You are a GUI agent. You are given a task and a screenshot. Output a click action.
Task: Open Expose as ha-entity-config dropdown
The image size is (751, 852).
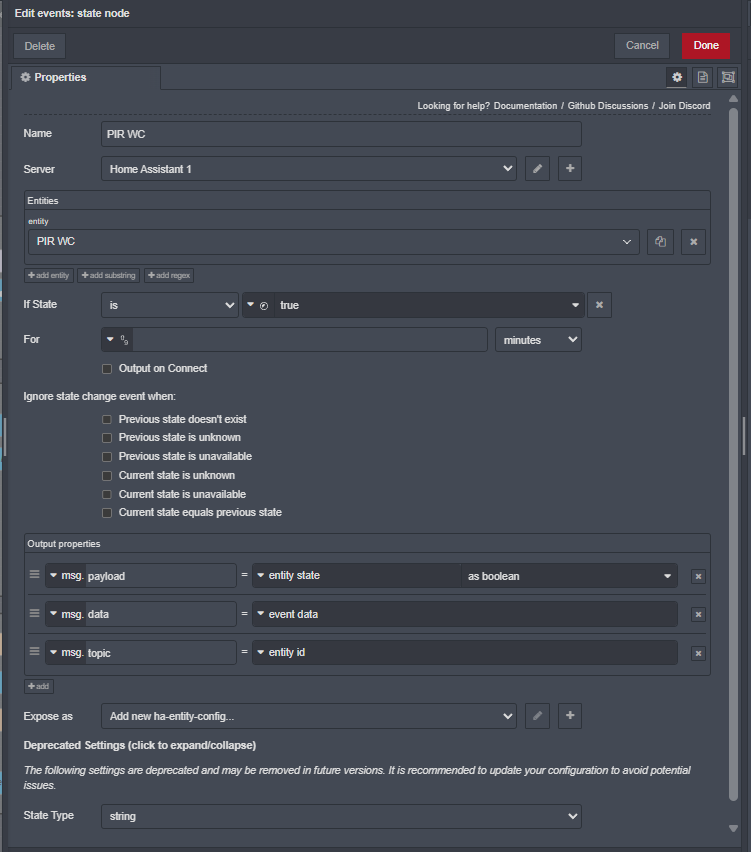click(x=309, y=716)
